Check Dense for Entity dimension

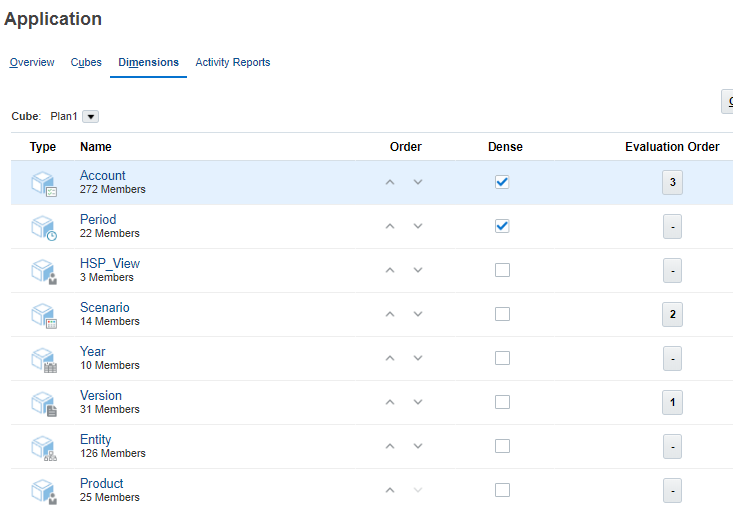point(502,446)
